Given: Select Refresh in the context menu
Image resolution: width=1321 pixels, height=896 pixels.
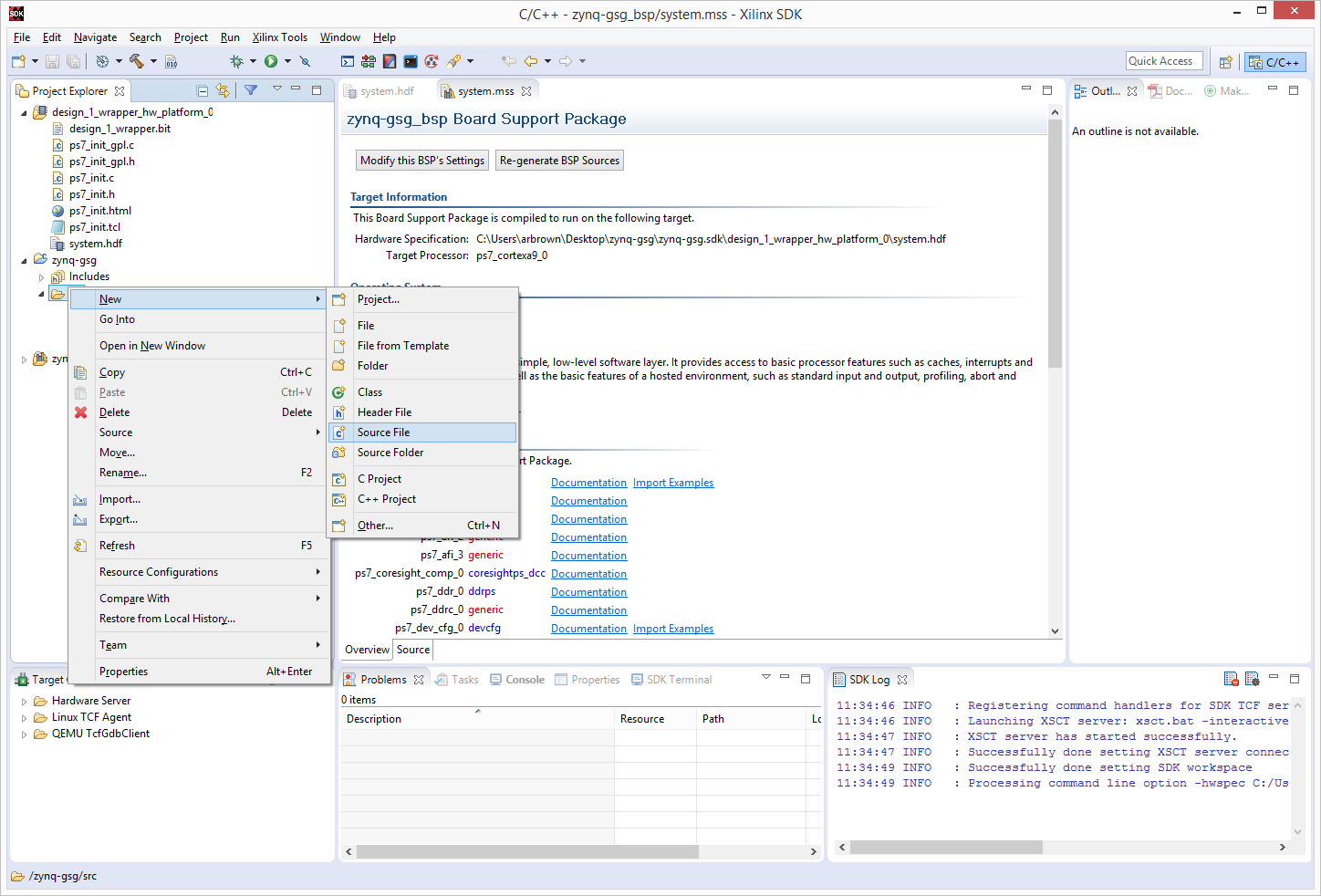Looking at the screenshot, I should pos(199,546).
